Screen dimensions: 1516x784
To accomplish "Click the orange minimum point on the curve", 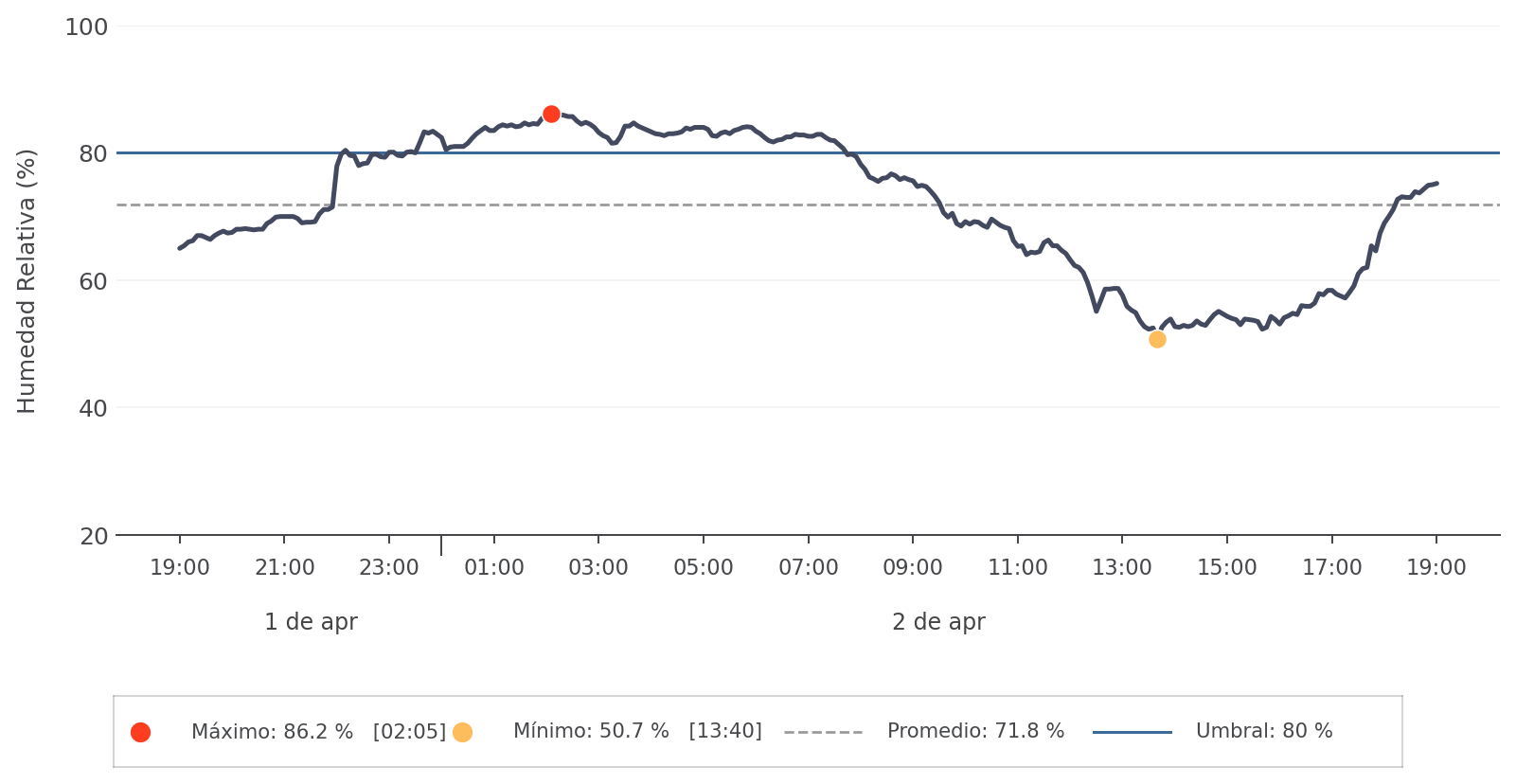I will (x=1157, y=340).
